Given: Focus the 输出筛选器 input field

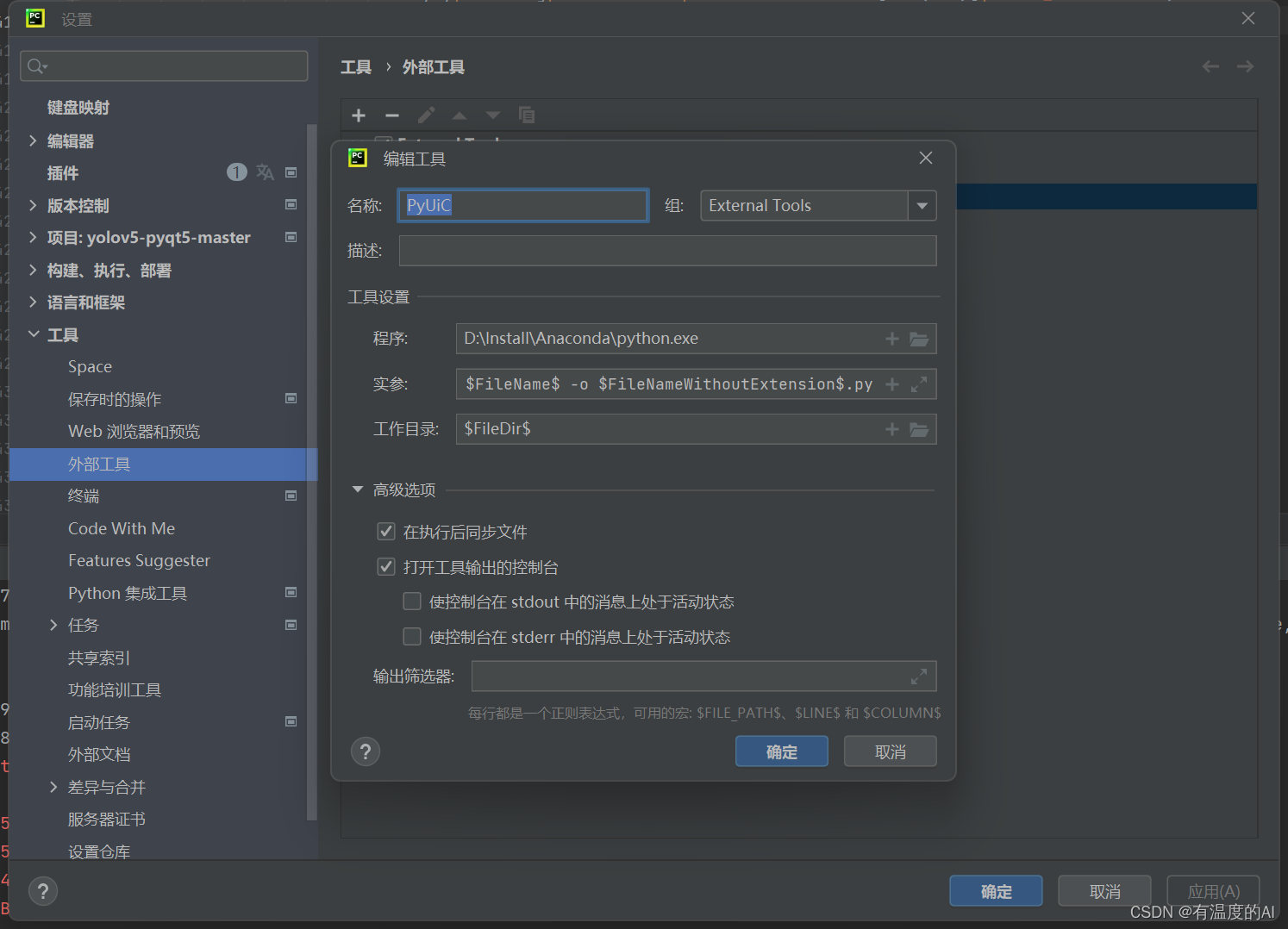Looking at the screenshot, I should coord(703,677).
